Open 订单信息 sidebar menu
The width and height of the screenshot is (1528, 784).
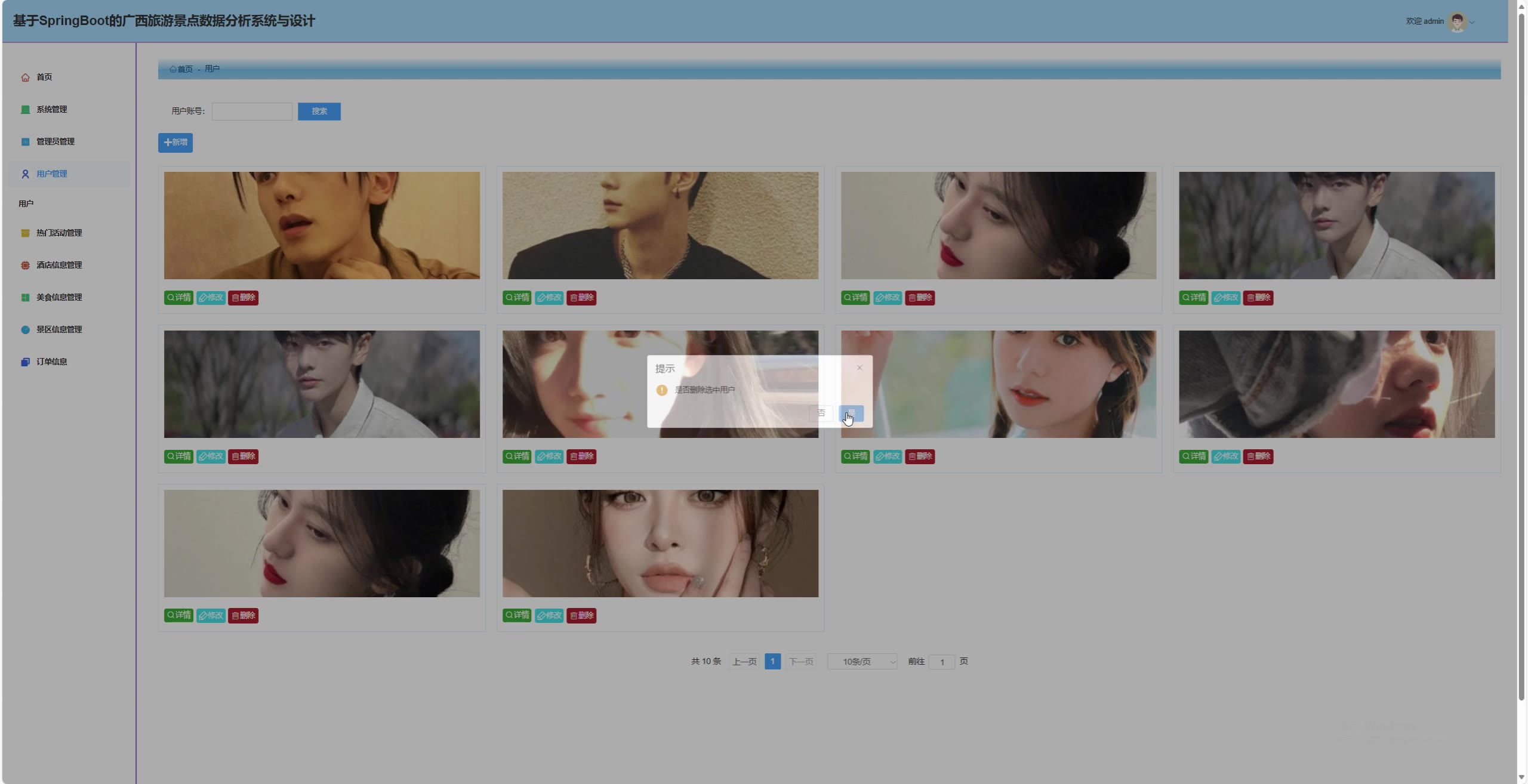(x=51, y=362)
